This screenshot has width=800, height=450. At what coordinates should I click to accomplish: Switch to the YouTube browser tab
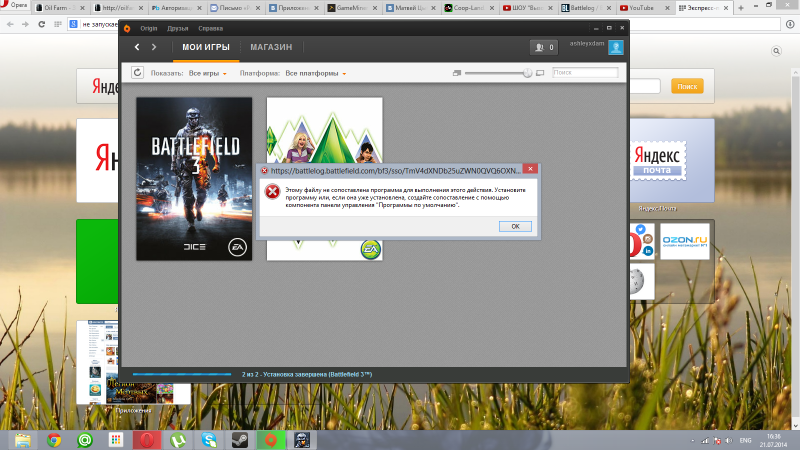(641, 8)
